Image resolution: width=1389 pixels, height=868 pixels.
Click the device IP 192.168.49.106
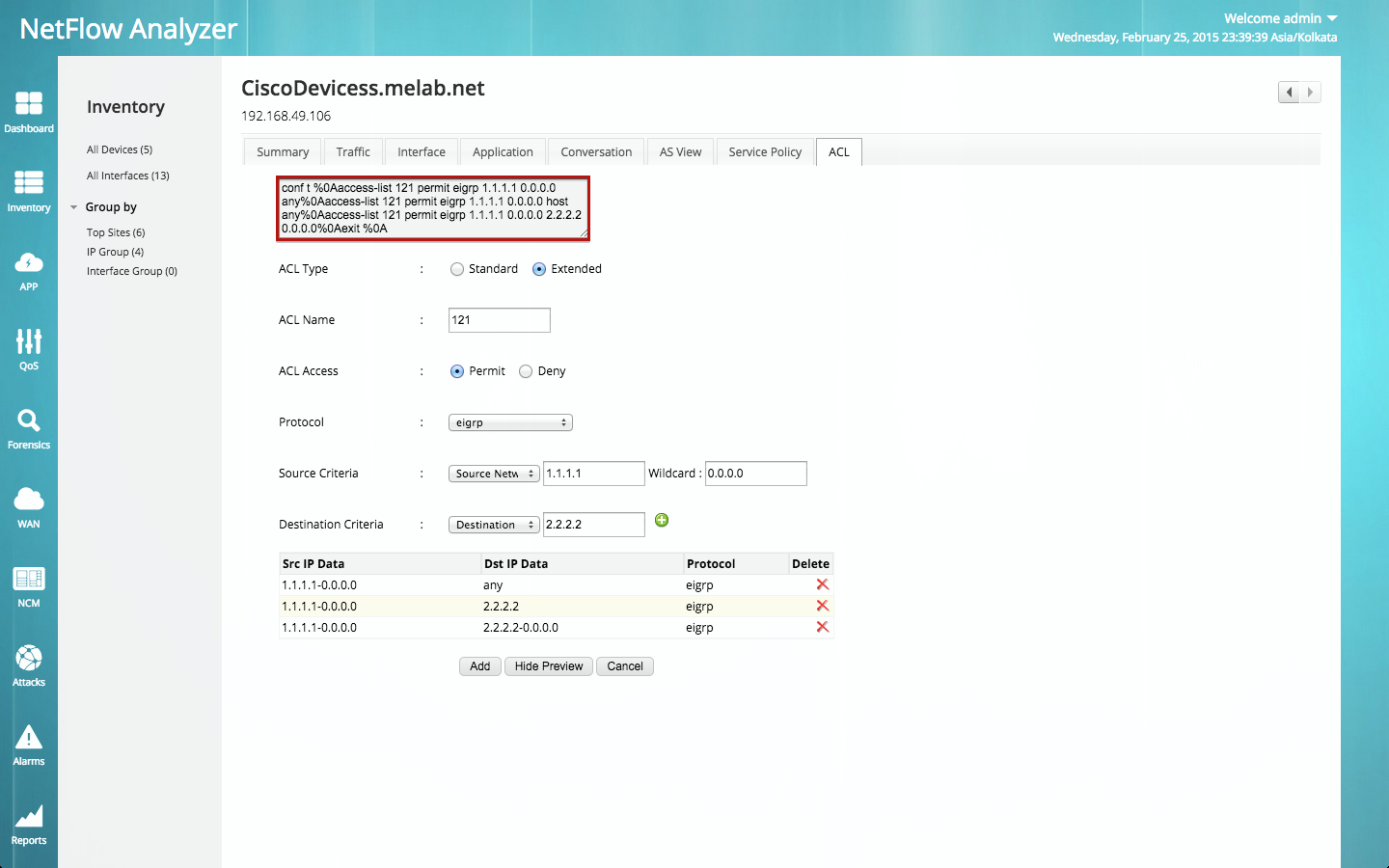[x=286, y=116]
